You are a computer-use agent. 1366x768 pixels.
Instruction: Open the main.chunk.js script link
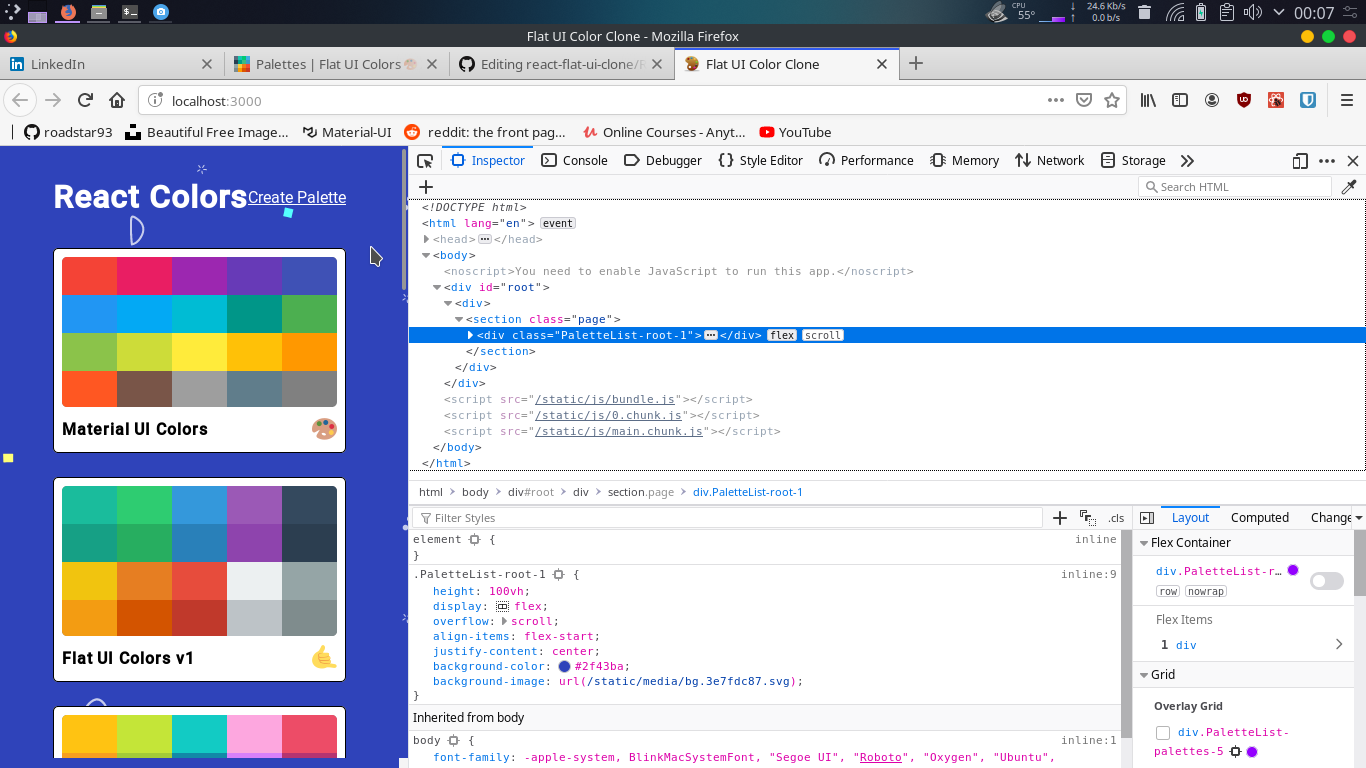[619, 431]
